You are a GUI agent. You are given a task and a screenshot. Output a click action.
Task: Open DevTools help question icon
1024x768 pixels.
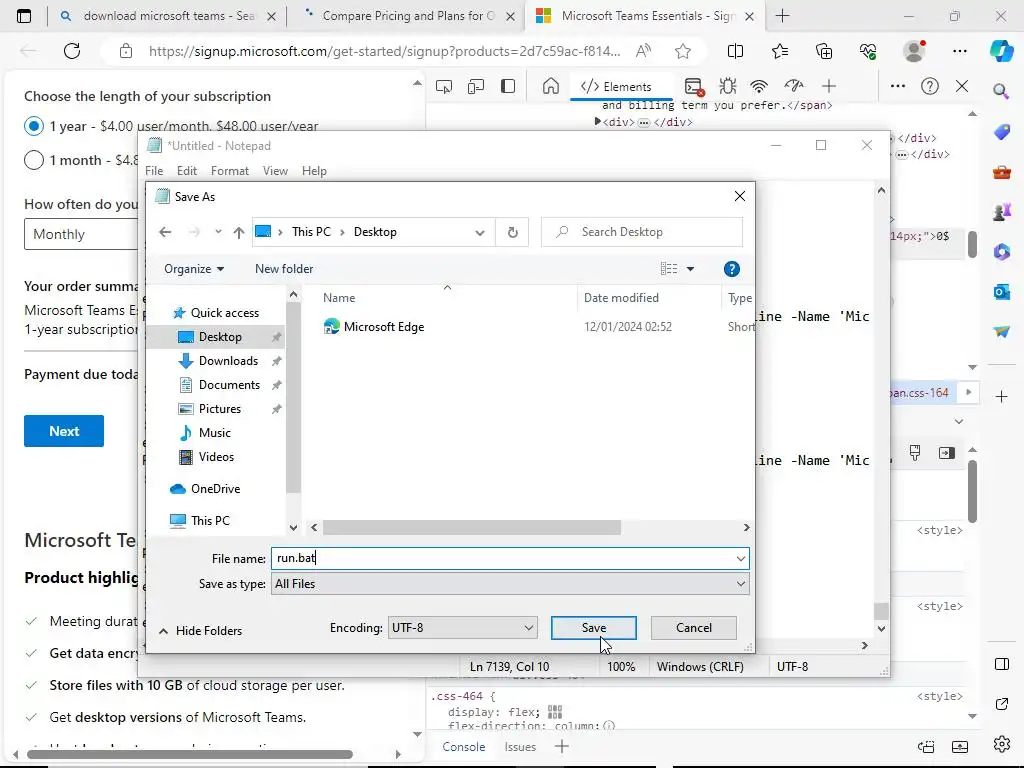929,86
